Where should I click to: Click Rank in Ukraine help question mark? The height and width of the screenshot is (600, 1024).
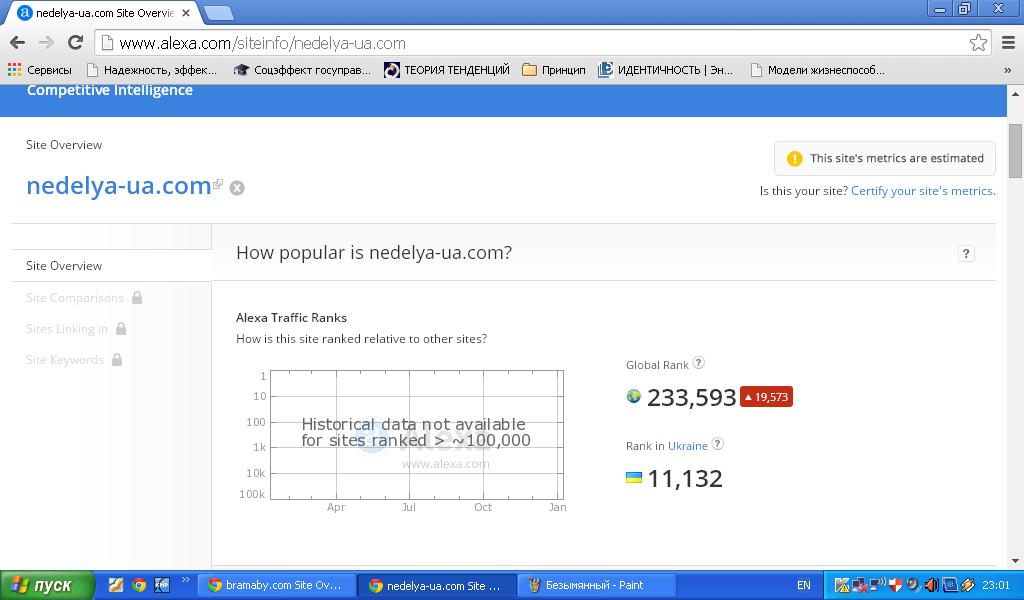[717, 444]
